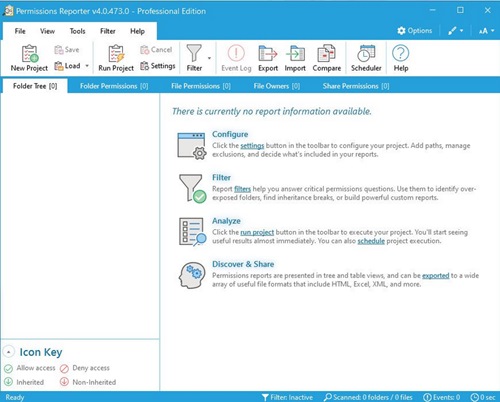Click the Discover & Share heading
500x402 pixels.
[243, 264]
